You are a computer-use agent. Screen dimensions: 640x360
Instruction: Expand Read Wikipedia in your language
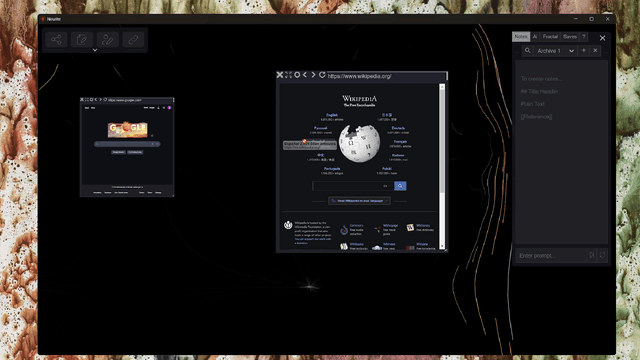click(359, 201)
